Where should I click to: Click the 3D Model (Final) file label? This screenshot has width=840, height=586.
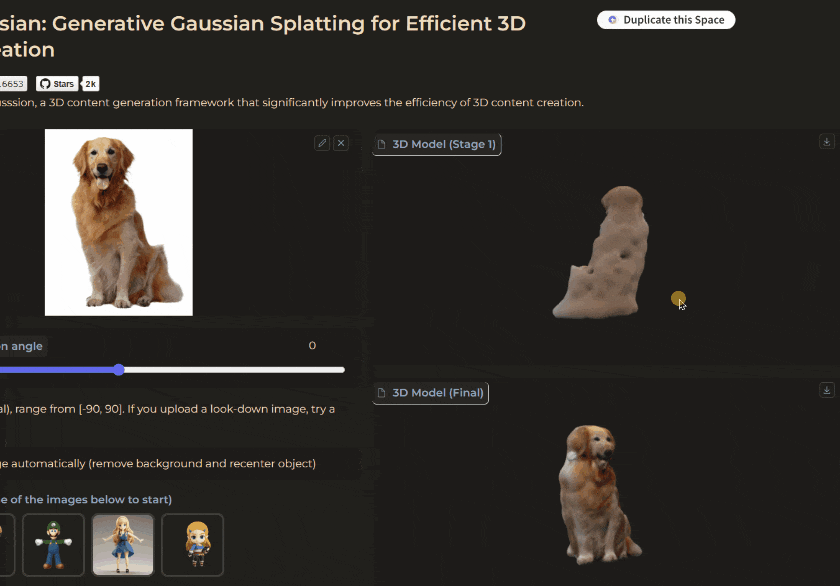coord(431,393)
